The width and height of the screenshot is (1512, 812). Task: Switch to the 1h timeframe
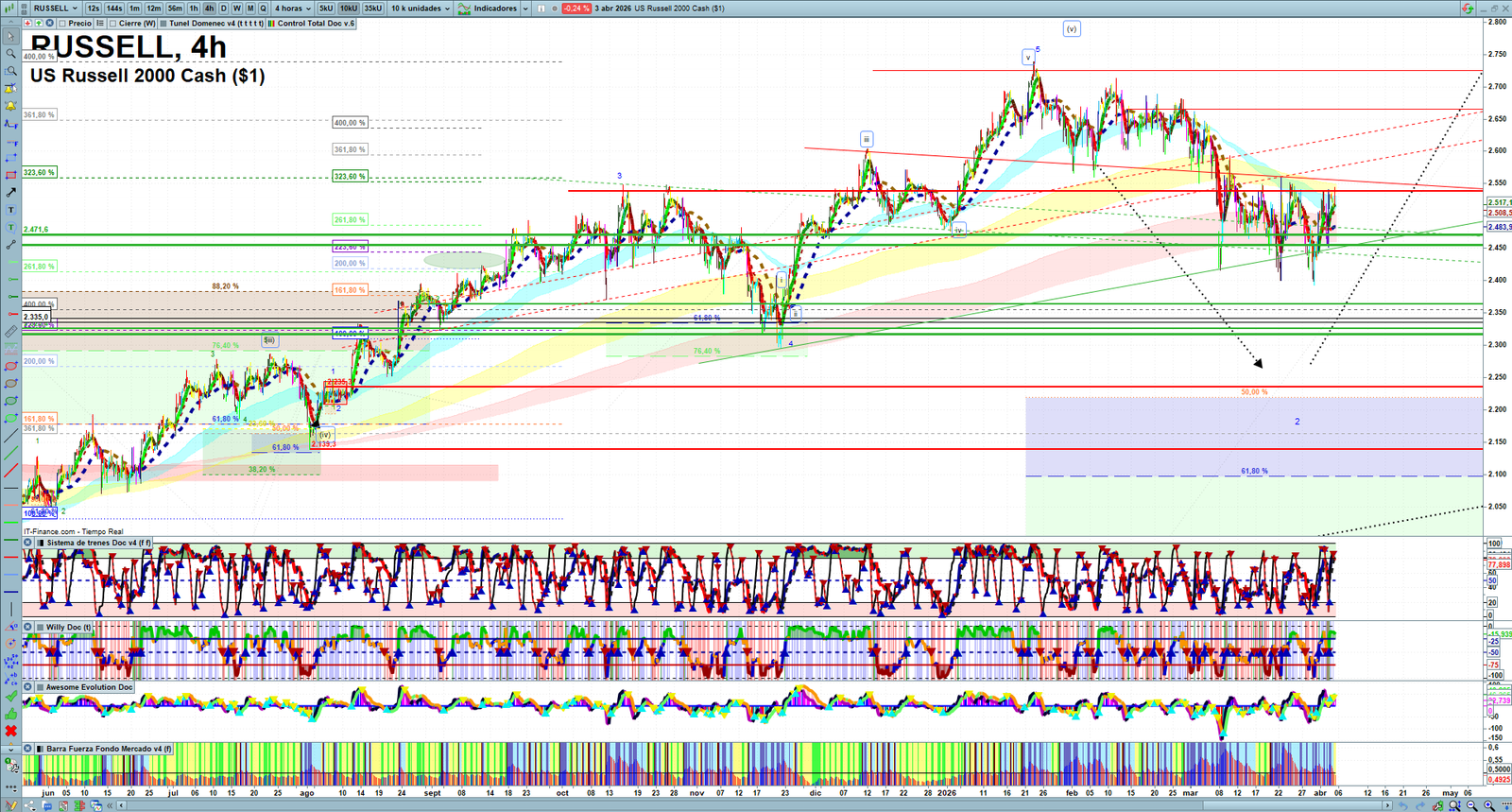point(194,9)
